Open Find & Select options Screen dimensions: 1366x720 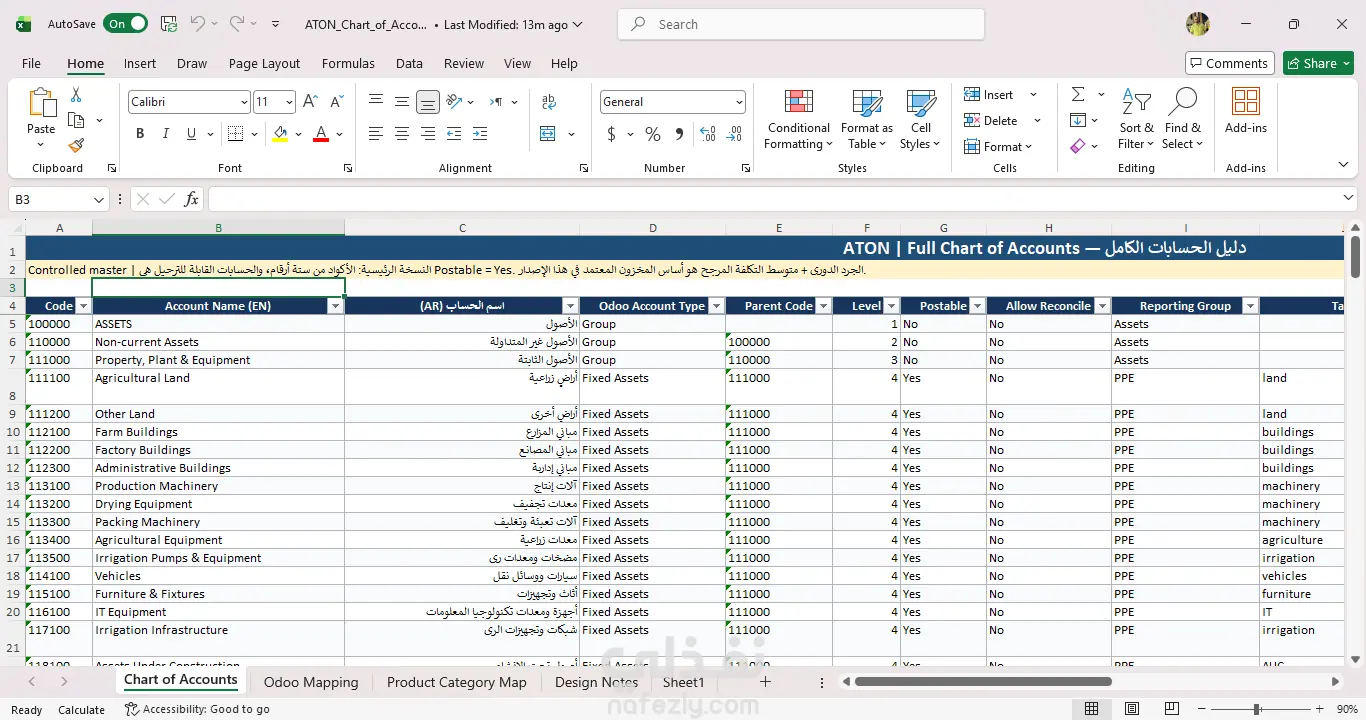click(x=1183, y=120)
